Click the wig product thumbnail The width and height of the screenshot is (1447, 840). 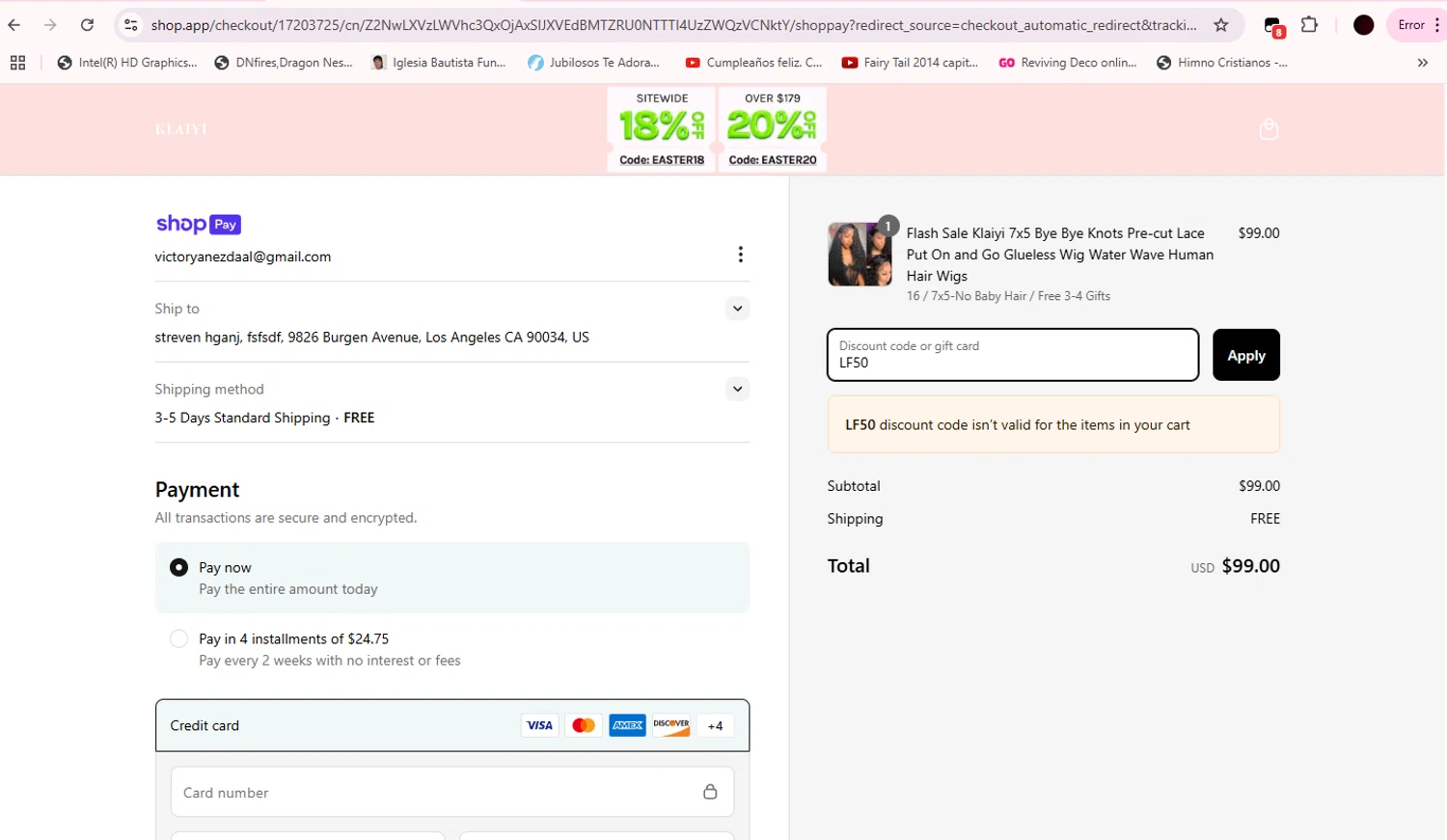tap(860, 255)
